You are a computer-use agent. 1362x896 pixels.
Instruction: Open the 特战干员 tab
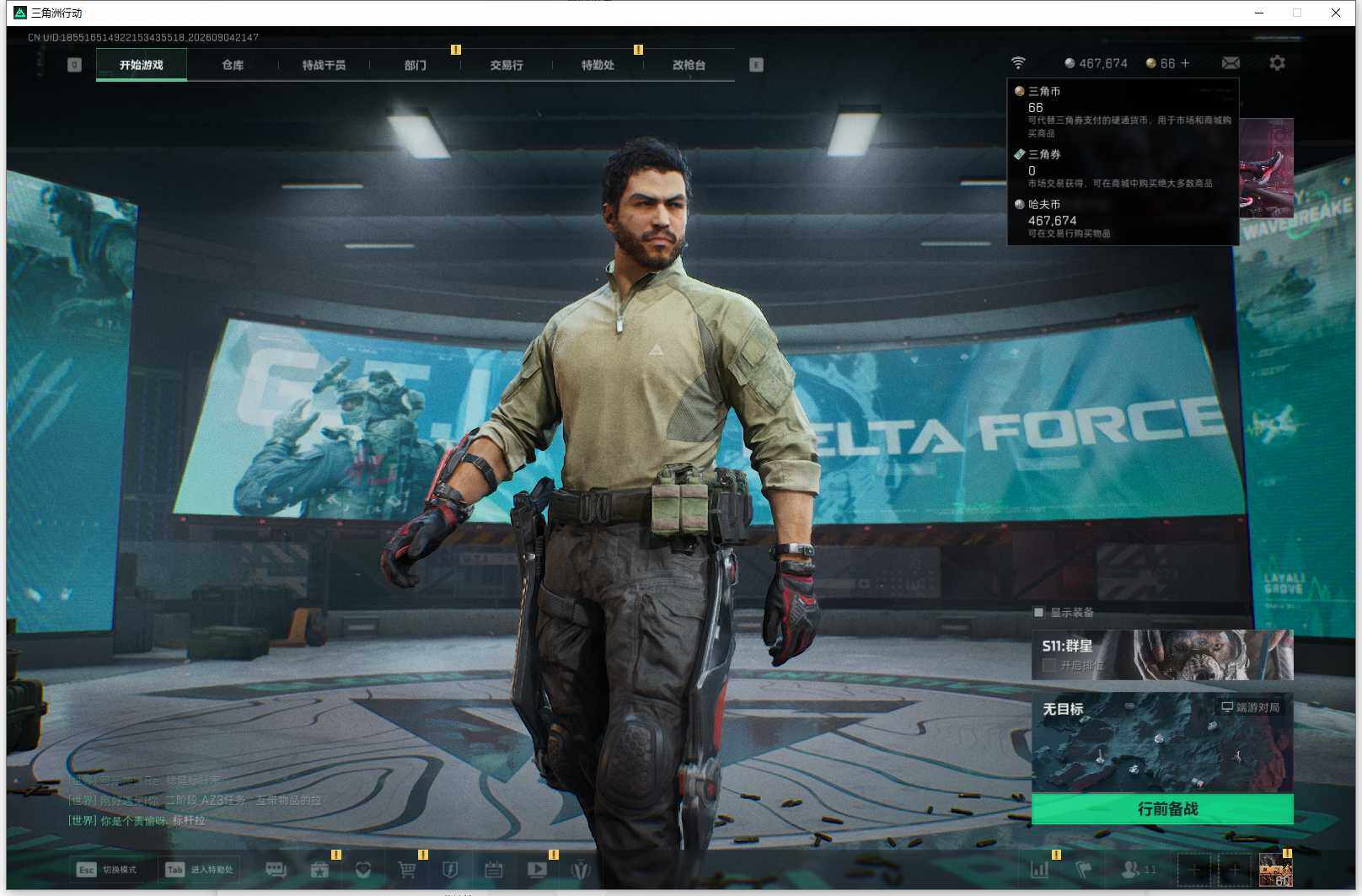click(324, 65)
